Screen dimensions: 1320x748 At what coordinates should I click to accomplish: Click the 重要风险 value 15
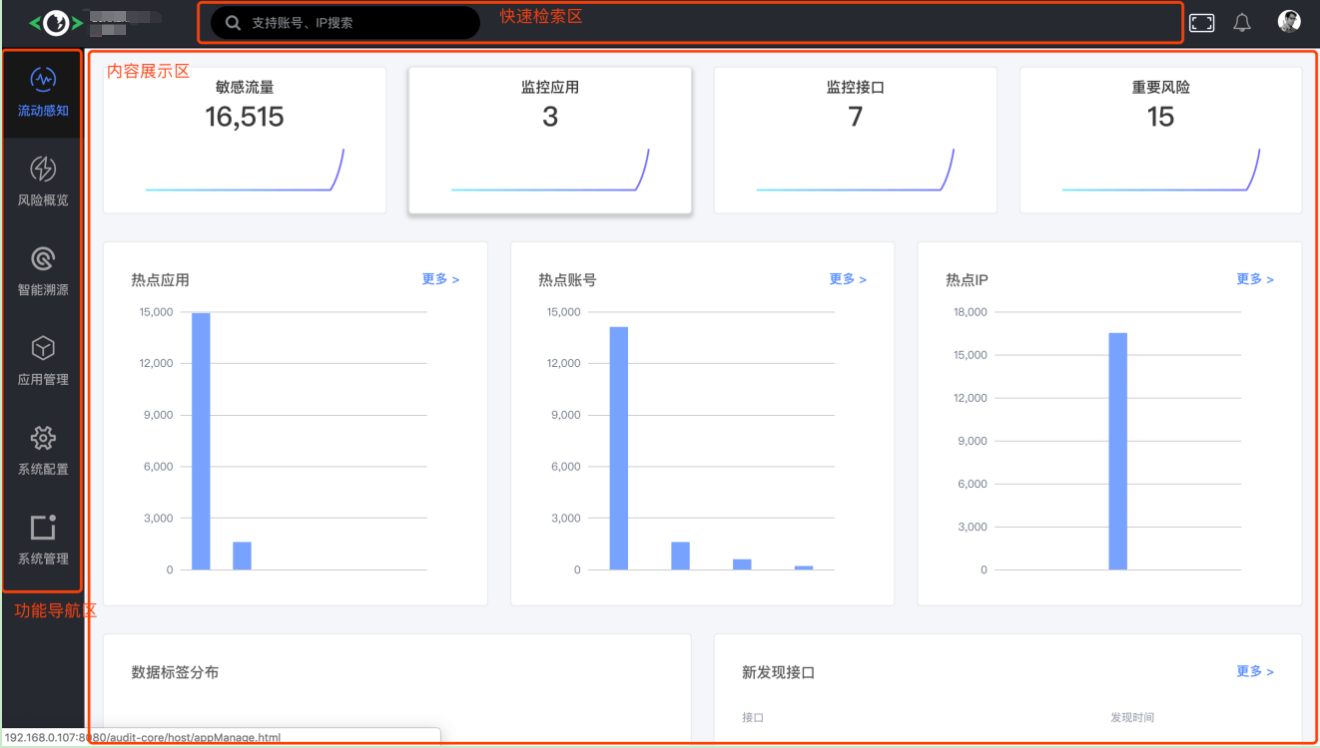pyautogui.click(x=1161, y=117)
